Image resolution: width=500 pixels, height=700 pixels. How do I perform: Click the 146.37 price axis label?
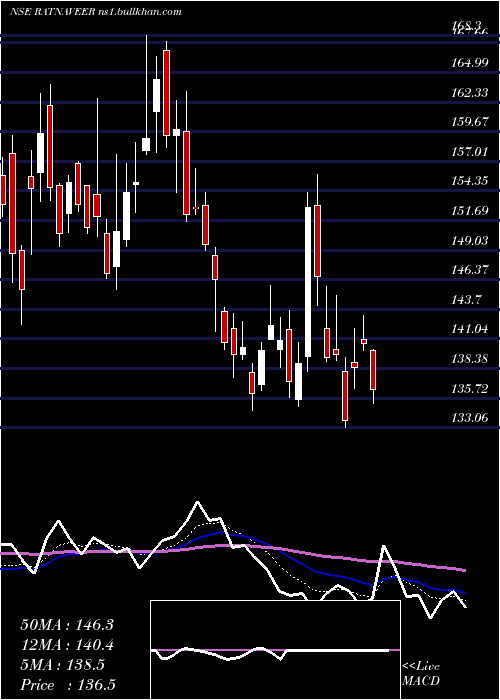coord(470,270)
